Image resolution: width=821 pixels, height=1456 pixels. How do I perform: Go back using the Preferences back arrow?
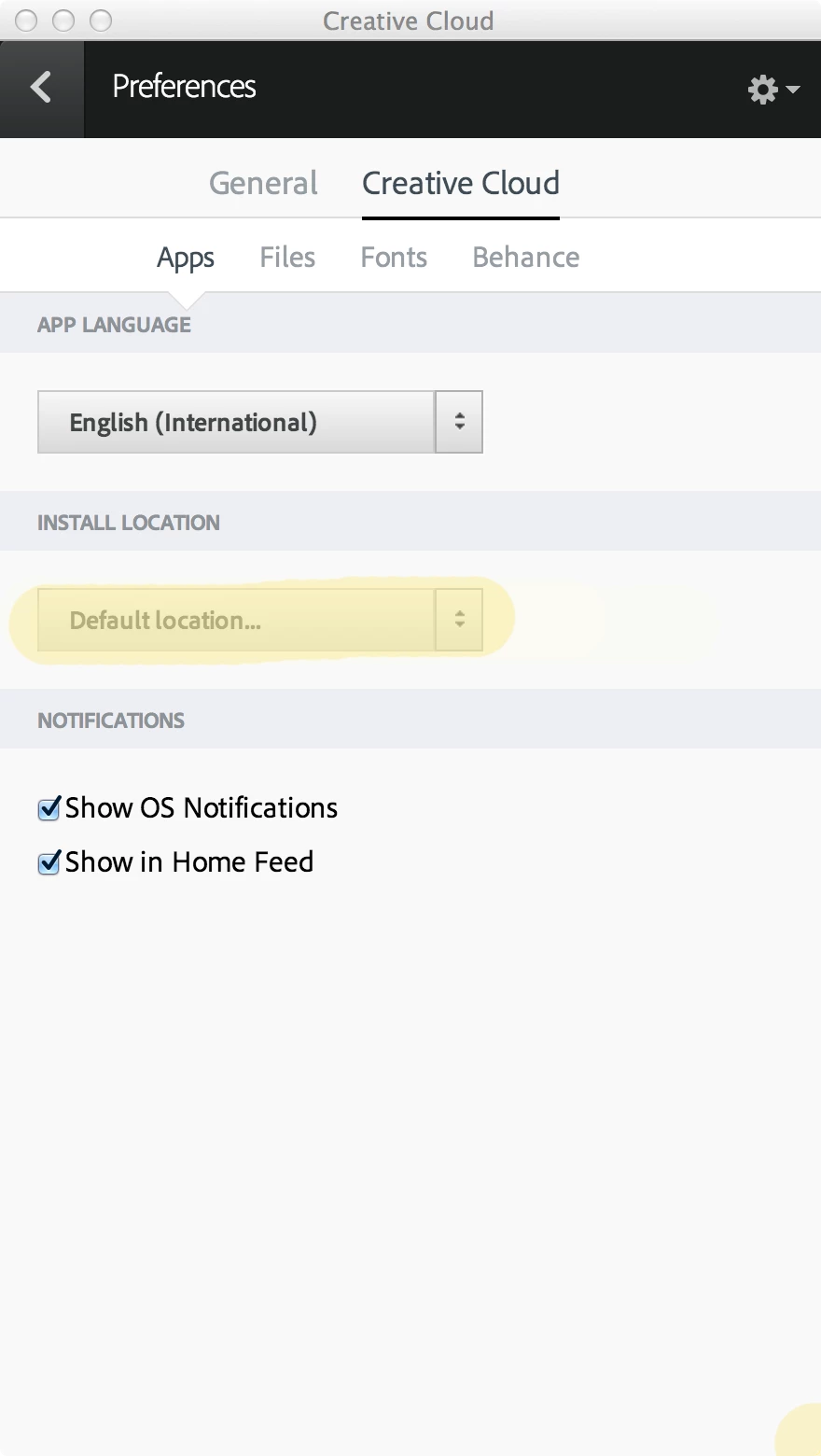click(x=41, y=89)
